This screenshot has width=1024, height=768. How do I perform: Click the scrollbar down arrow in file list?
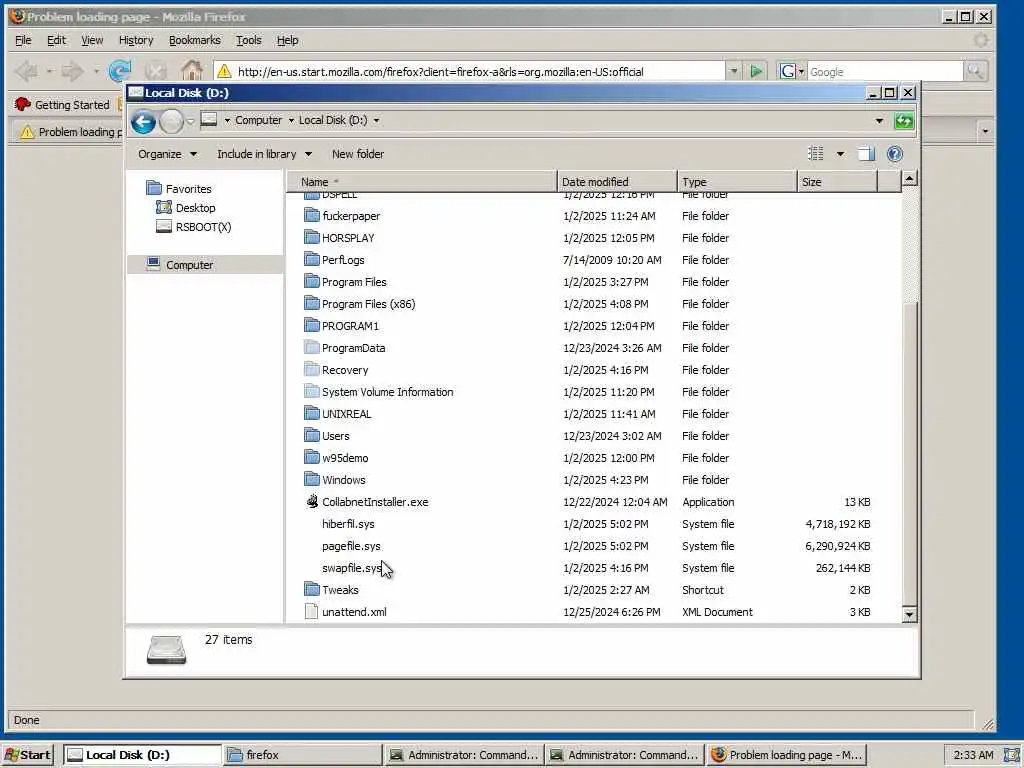point(909,615)
